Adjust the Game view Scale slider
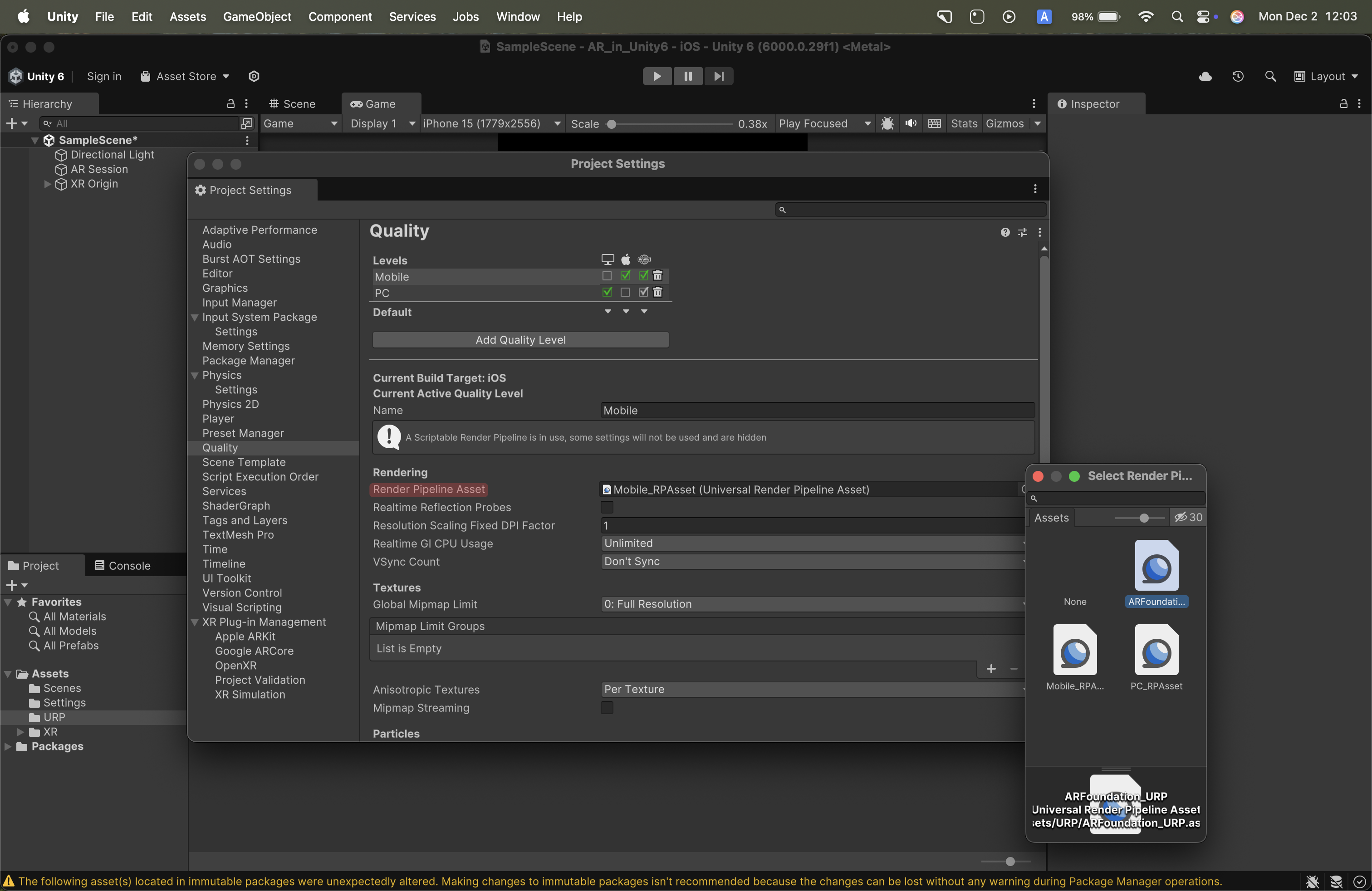 pyautogui.click(x=612, y=124)
